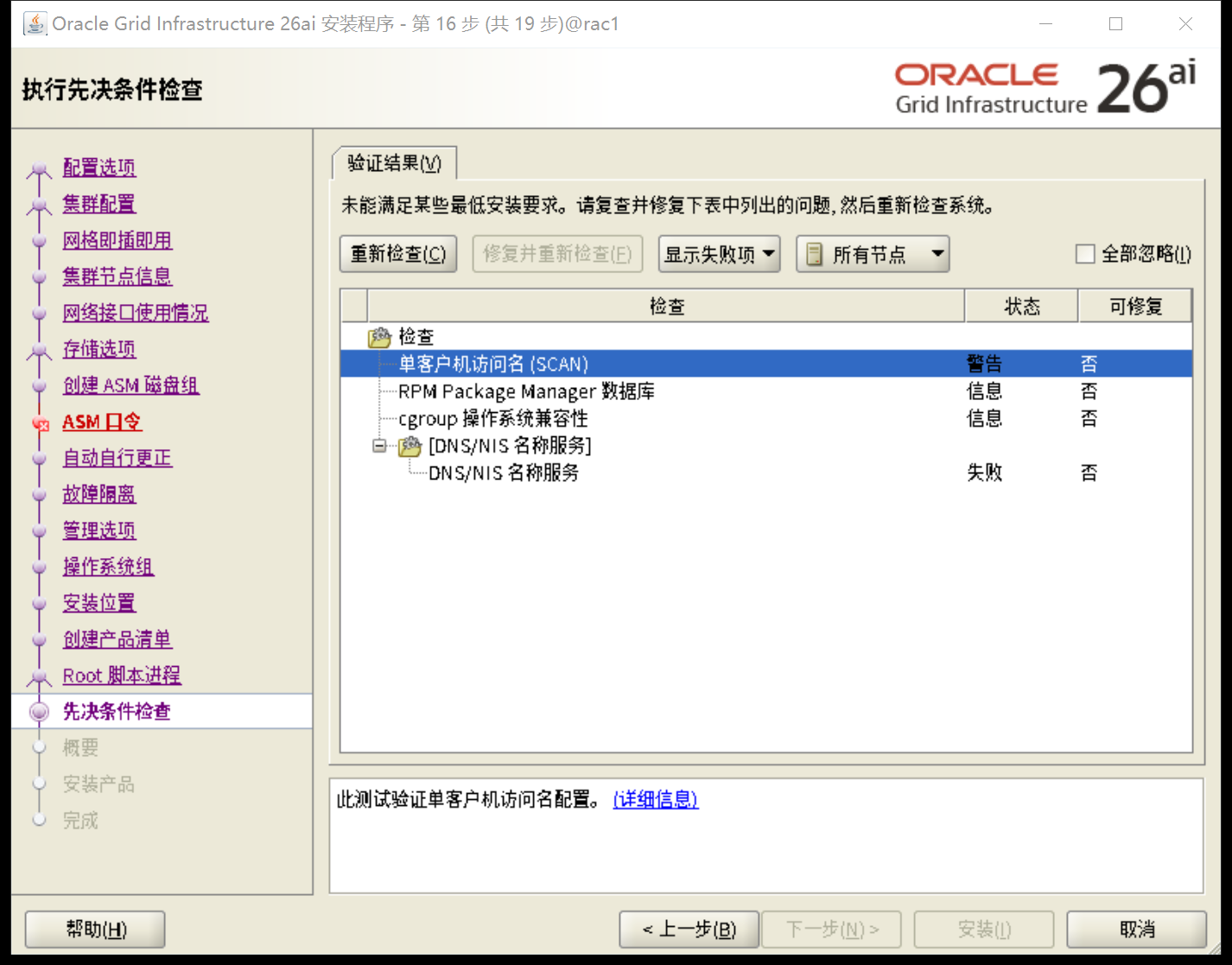
Task: Click the red error icon beside ASM 口令
Action: [40, 423]
